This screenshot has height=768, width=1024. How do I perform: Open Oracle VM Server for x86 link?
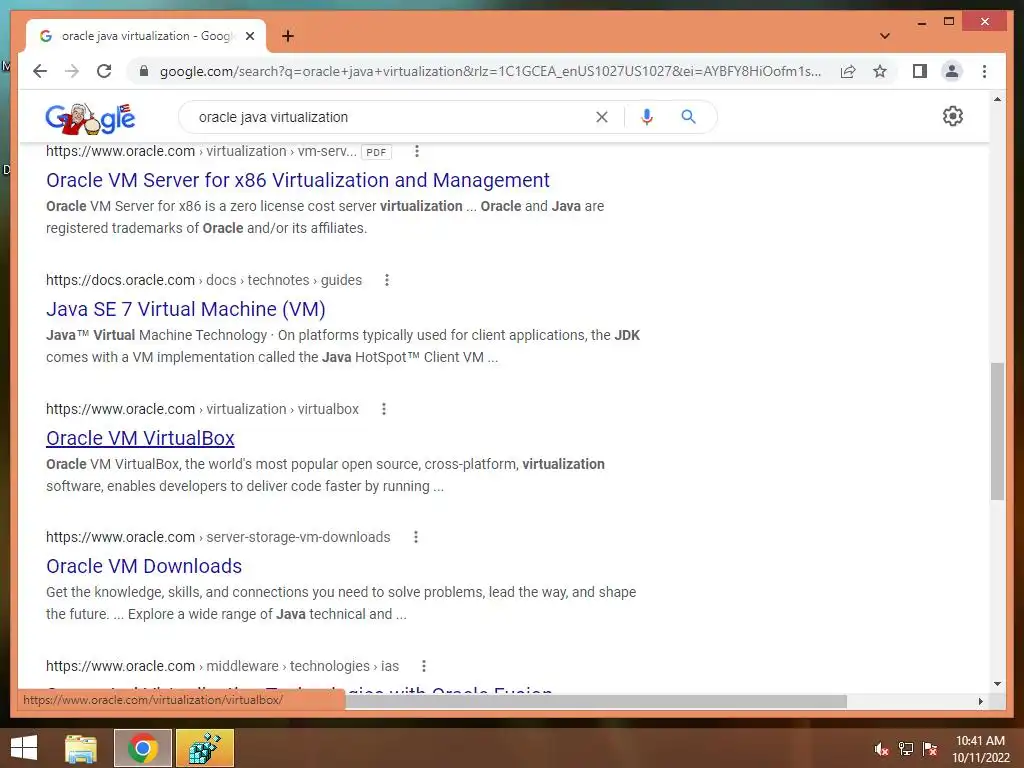click(x=298, y=180)
